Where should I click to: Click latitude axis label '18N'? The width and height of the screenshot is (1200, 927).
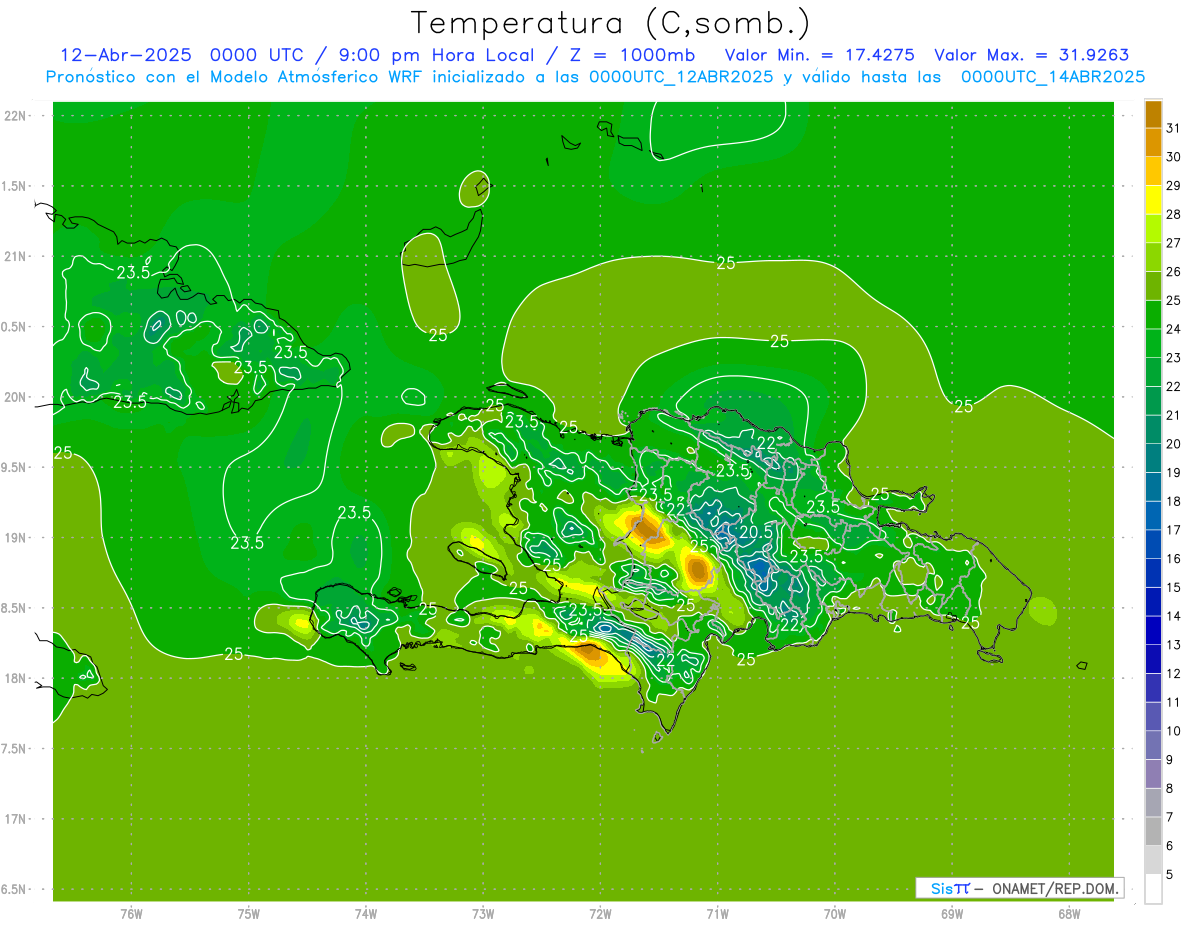[16, 679]
